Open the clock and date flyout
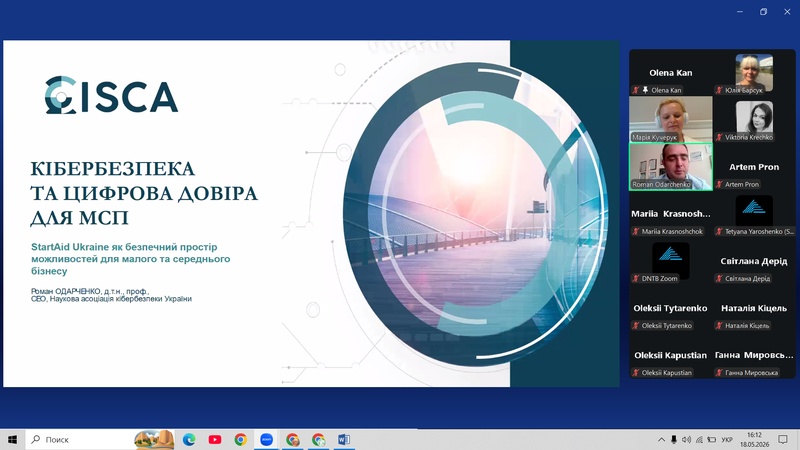Screen dimensions: 800x450 point(755,439)
